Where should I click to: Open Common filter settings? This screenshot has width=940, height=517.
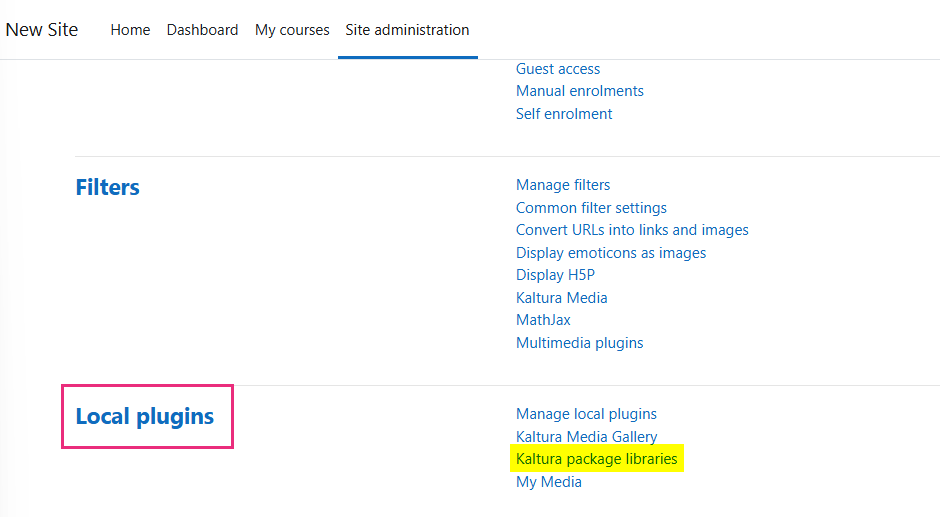(591, 208)
